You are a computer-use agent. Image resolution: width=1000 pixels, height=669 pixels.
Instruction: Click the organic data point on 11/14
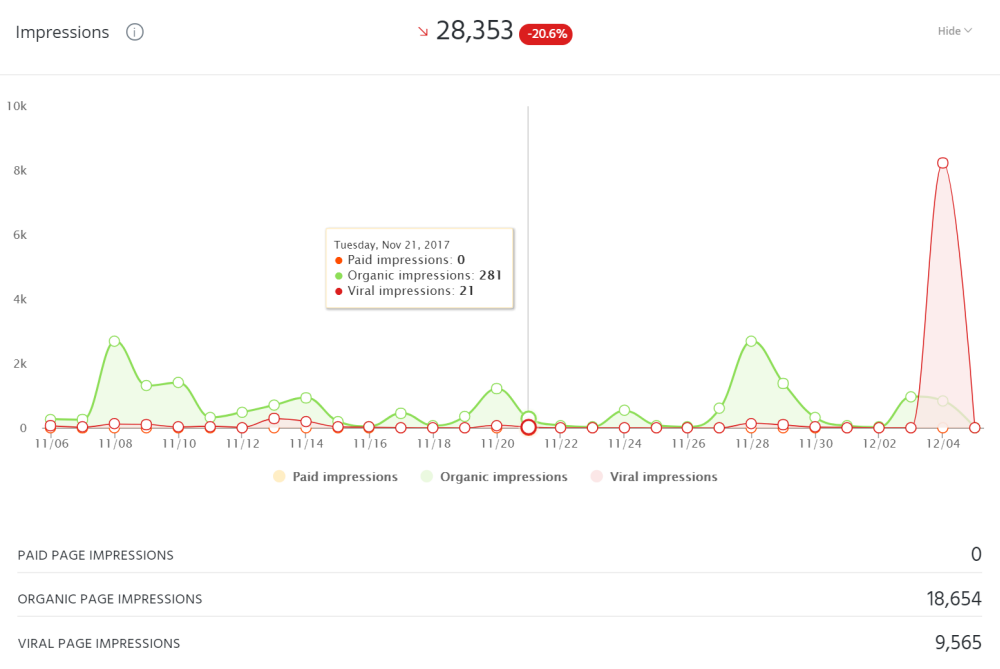coord(306,398)
